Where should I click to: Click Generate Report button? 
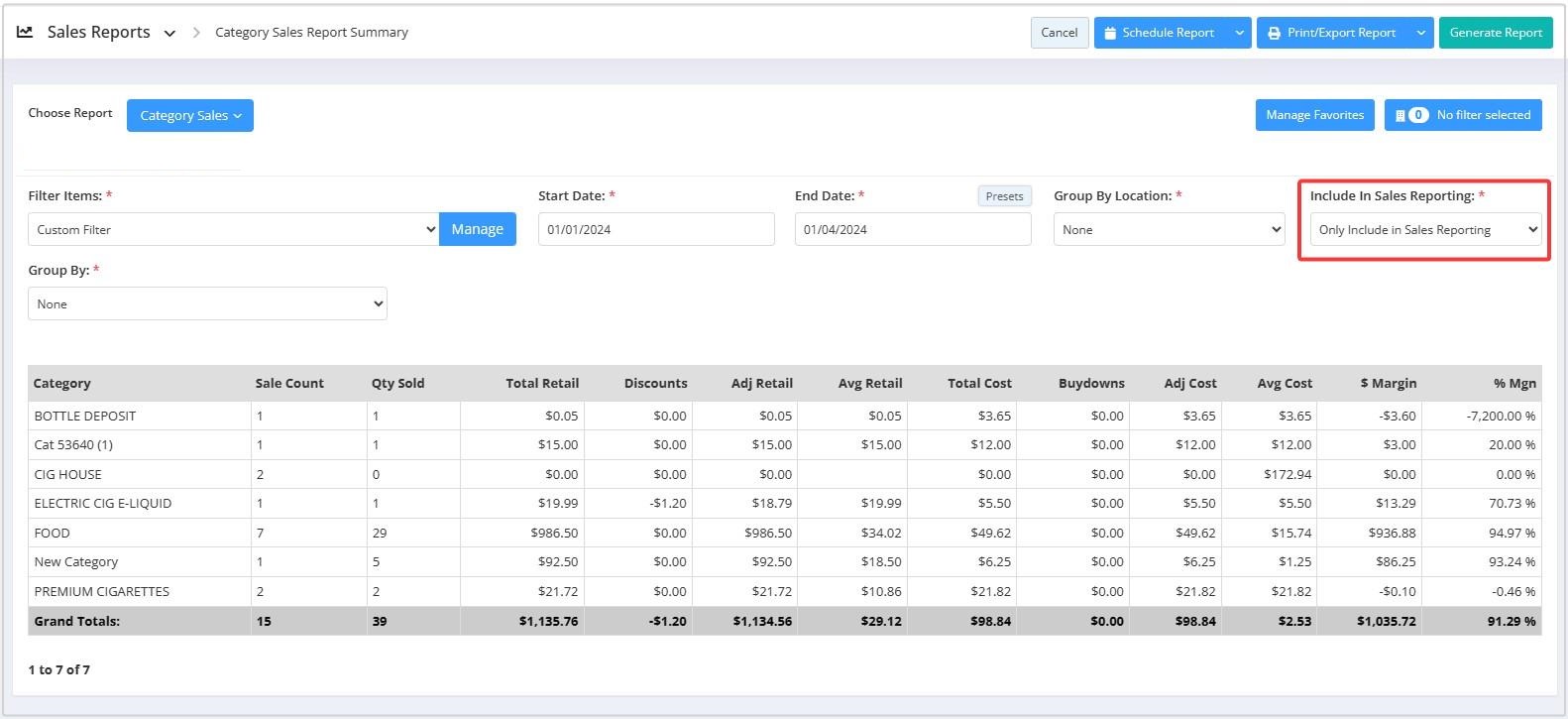[1496, 33]
